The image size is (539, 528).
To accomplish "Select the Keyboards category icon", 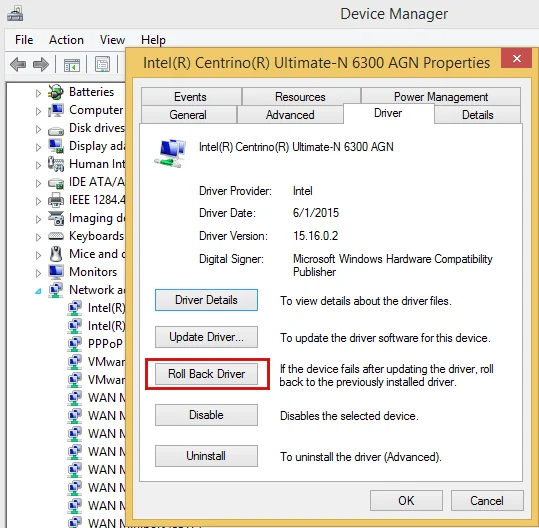I will coord(56,236).
